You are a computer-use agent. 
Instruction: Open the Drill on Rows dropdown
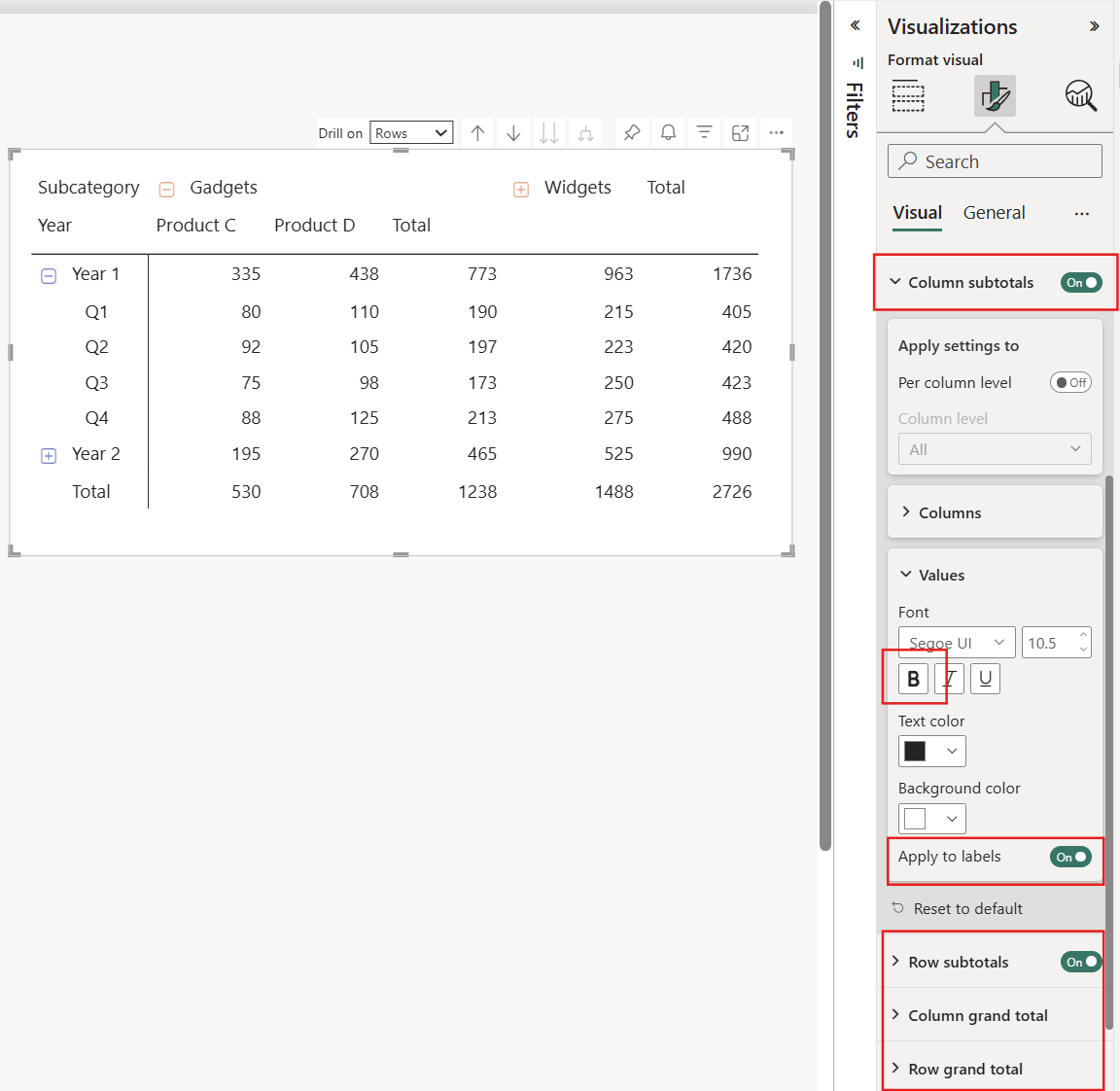[411, 133]
